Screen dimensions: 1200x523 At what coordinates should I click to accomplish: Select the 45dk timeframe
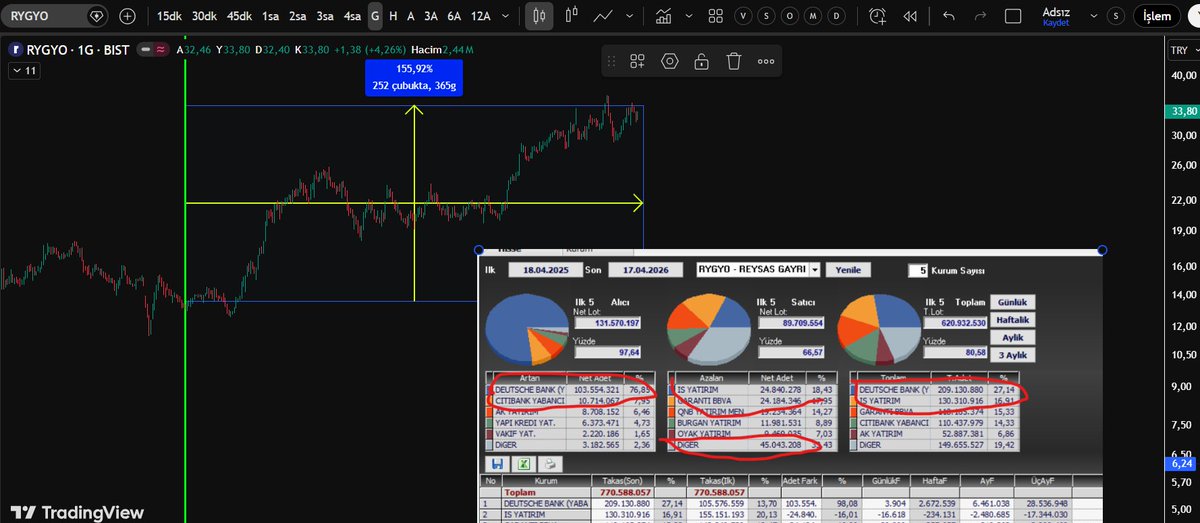pos(239,16)
